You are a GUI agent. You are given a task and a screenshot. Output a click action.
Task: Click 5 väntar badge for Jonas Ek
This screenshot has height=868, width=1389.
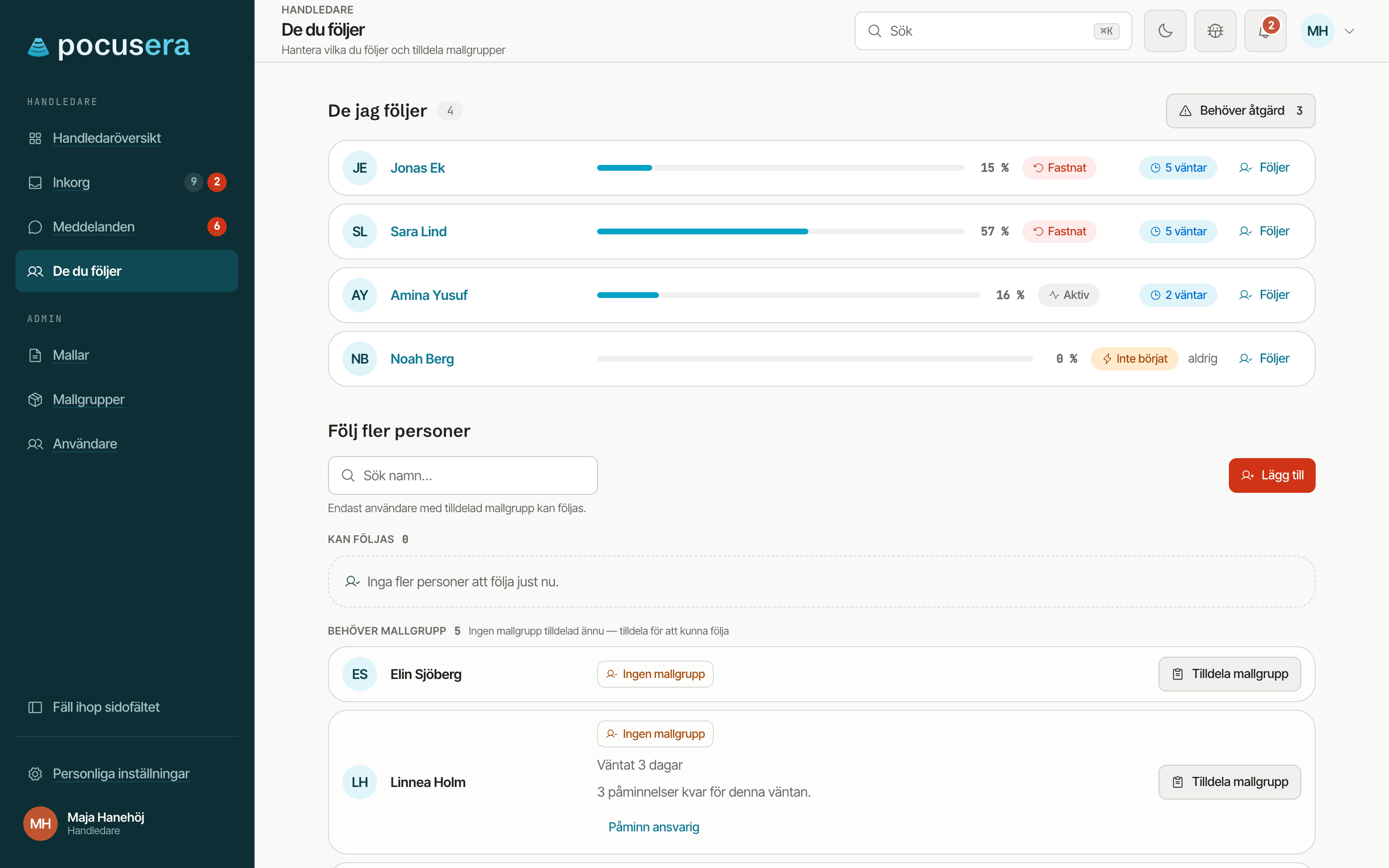click(x=1178, y=168)
